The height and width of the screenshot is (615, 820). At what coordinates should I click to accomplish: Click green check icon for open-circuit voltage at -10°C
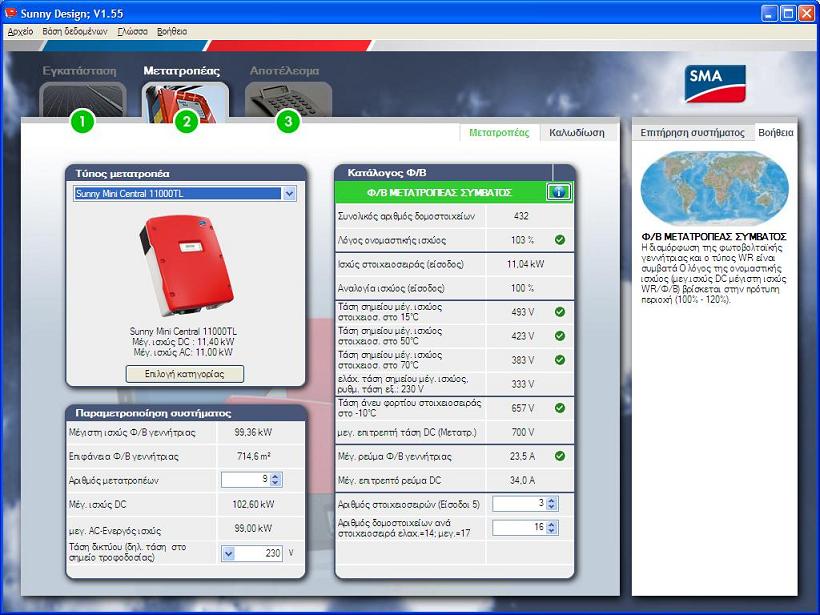click(x=560, y=408)
